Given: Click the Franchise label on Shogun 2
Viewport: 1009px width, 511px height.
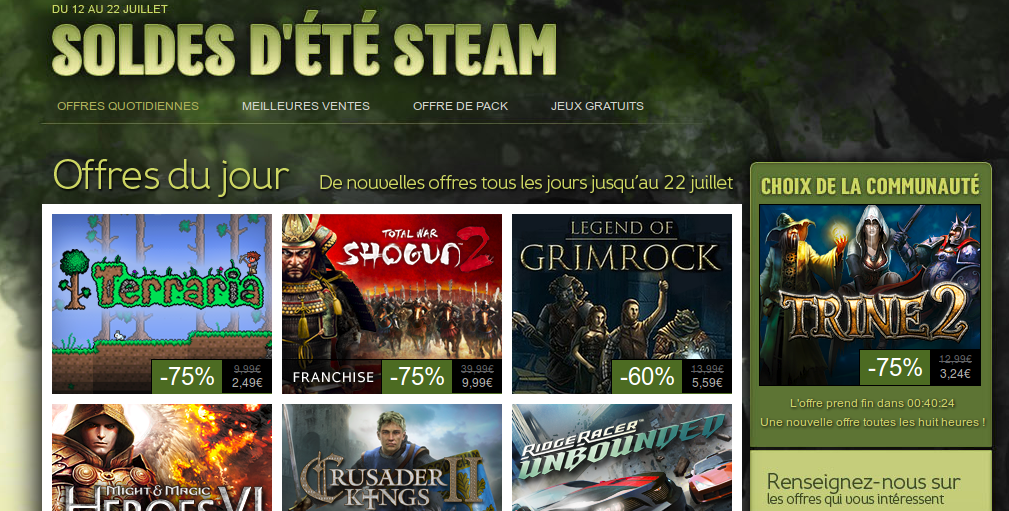Looking at the screenshot, I should tap(333, 377).
